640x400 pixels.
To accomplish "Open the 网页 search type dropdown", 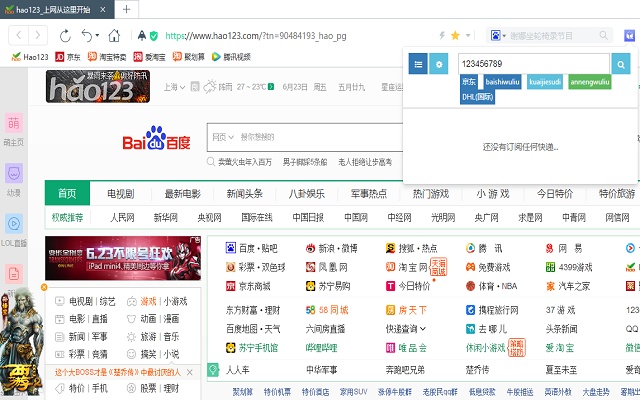I will click(223, 137).
